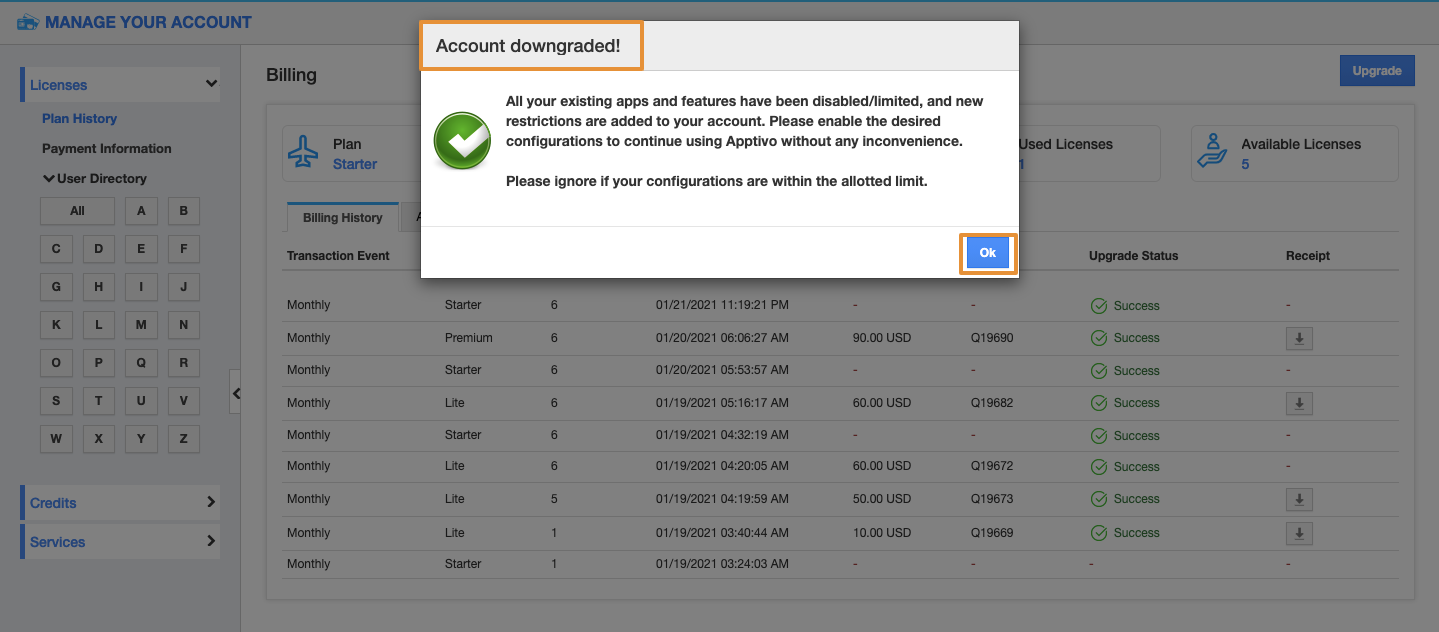Click the Manage Your Account logo icon
Screen dimensions: 1439x632
point(28,22)
